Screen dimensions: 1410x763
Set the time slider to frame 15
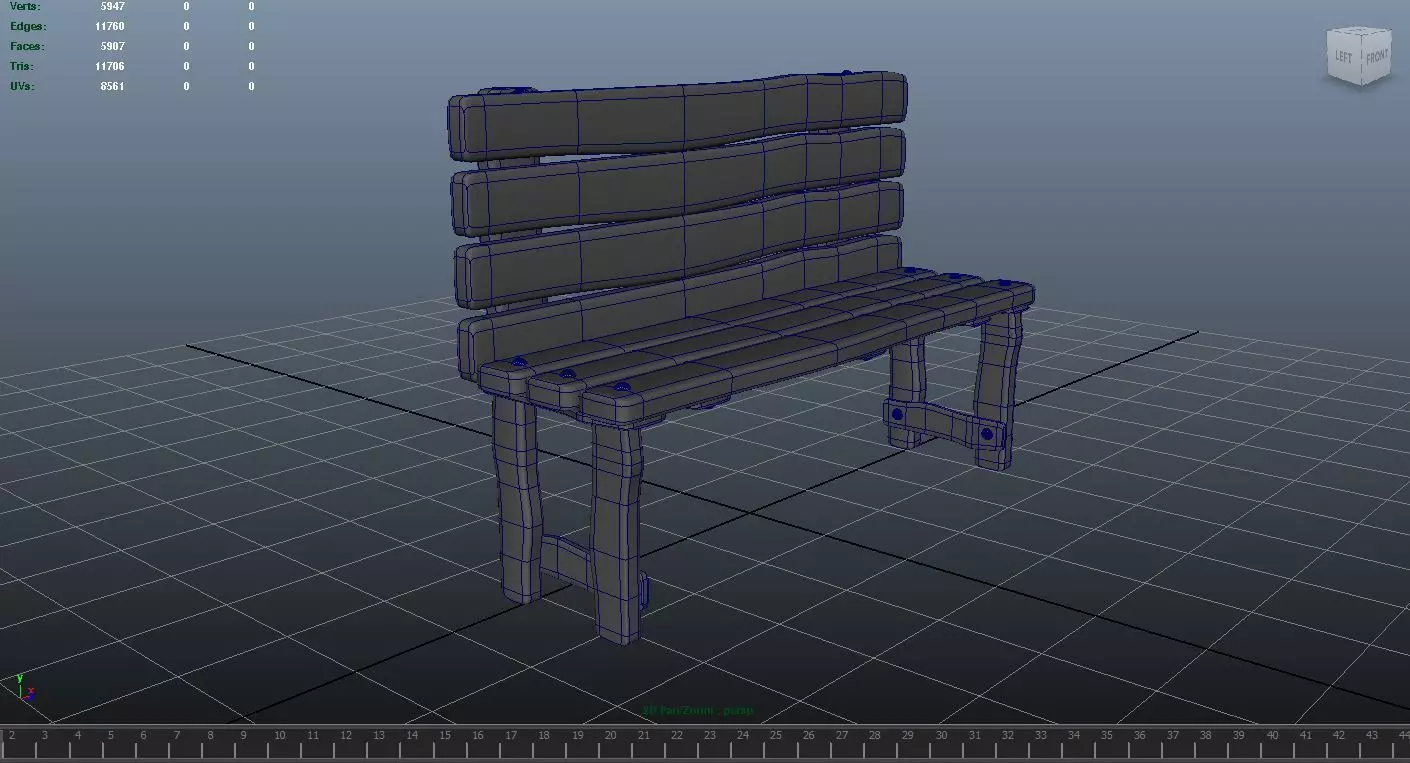tap(445, 736)
